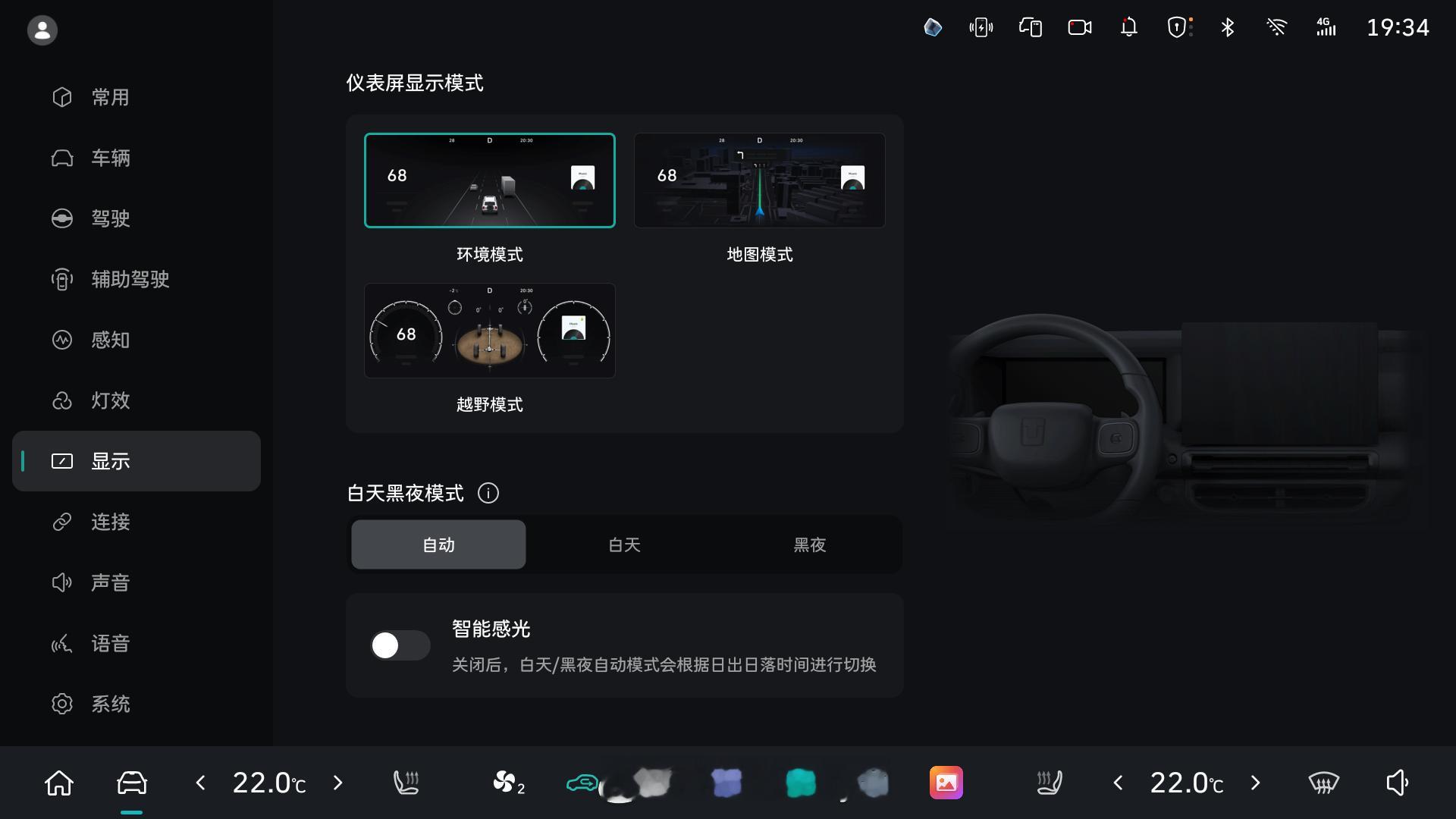The height and width of the screenshot is (819, 1456).
Task: Tap the Bluetooth status icon
Action: (x=1228, y=28)
